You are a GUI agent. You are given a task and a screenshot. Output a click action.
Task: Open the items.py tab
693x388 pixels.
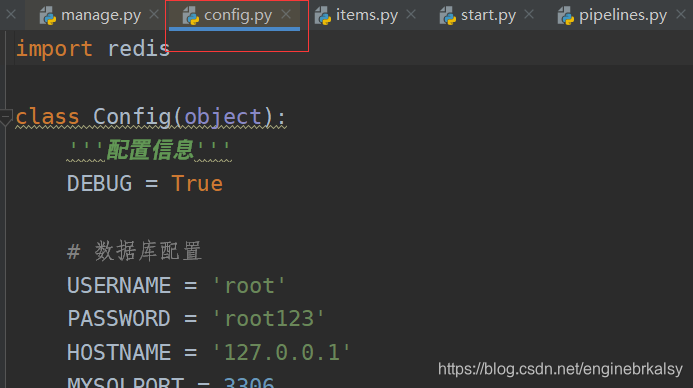[367, 15]
